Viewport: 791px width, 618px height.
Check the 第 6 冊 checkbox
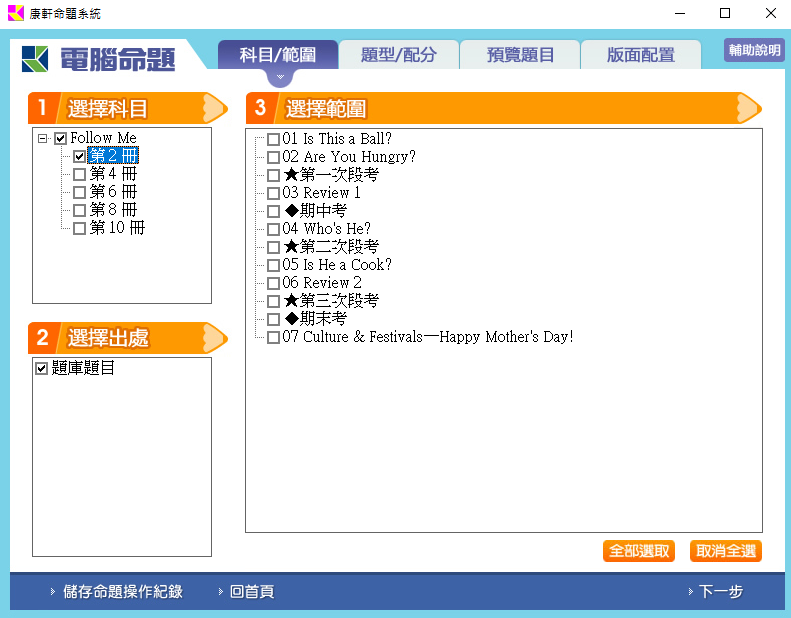(79, 192)
